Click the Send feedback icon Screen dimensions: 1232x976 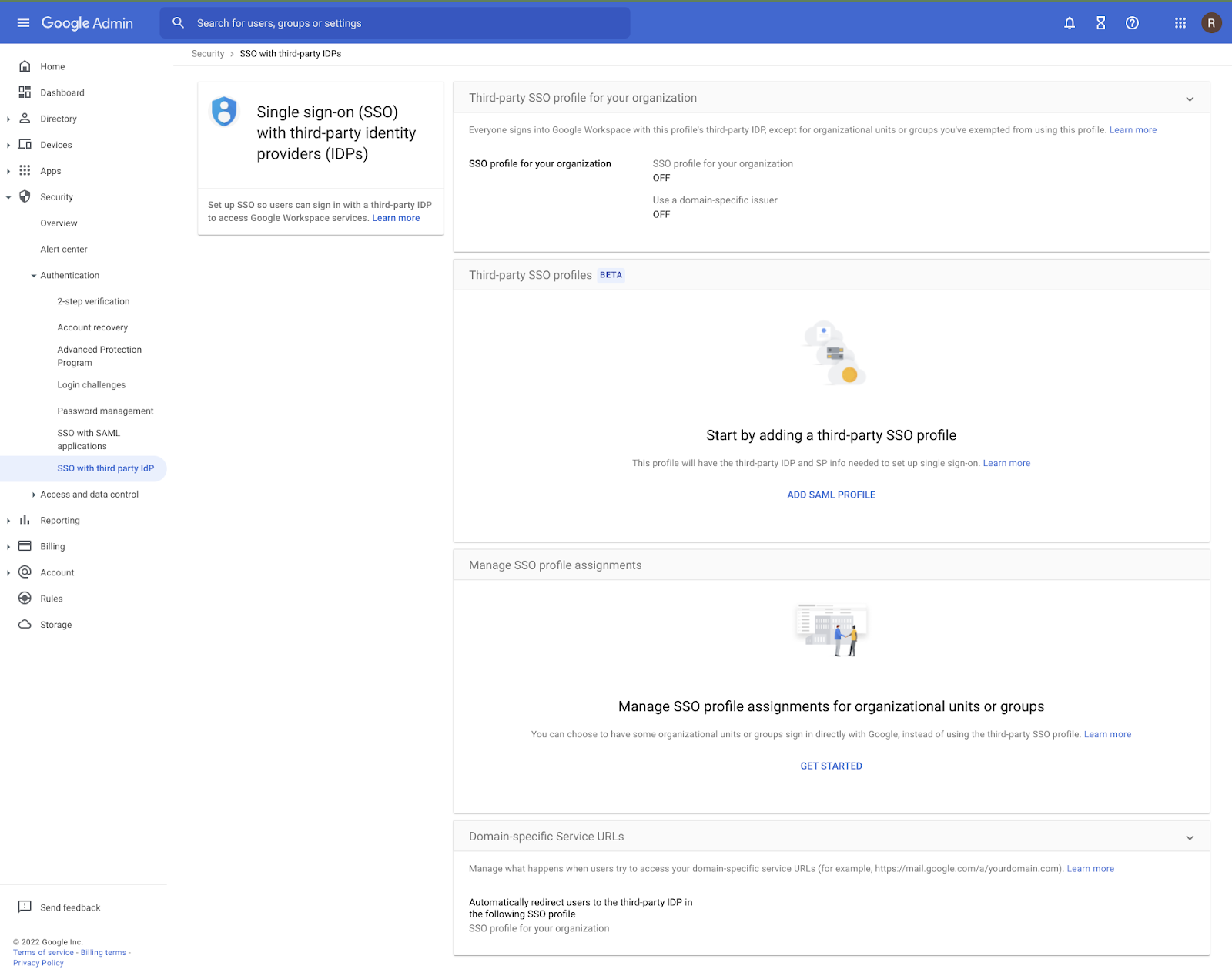click(x=25, y=907)
